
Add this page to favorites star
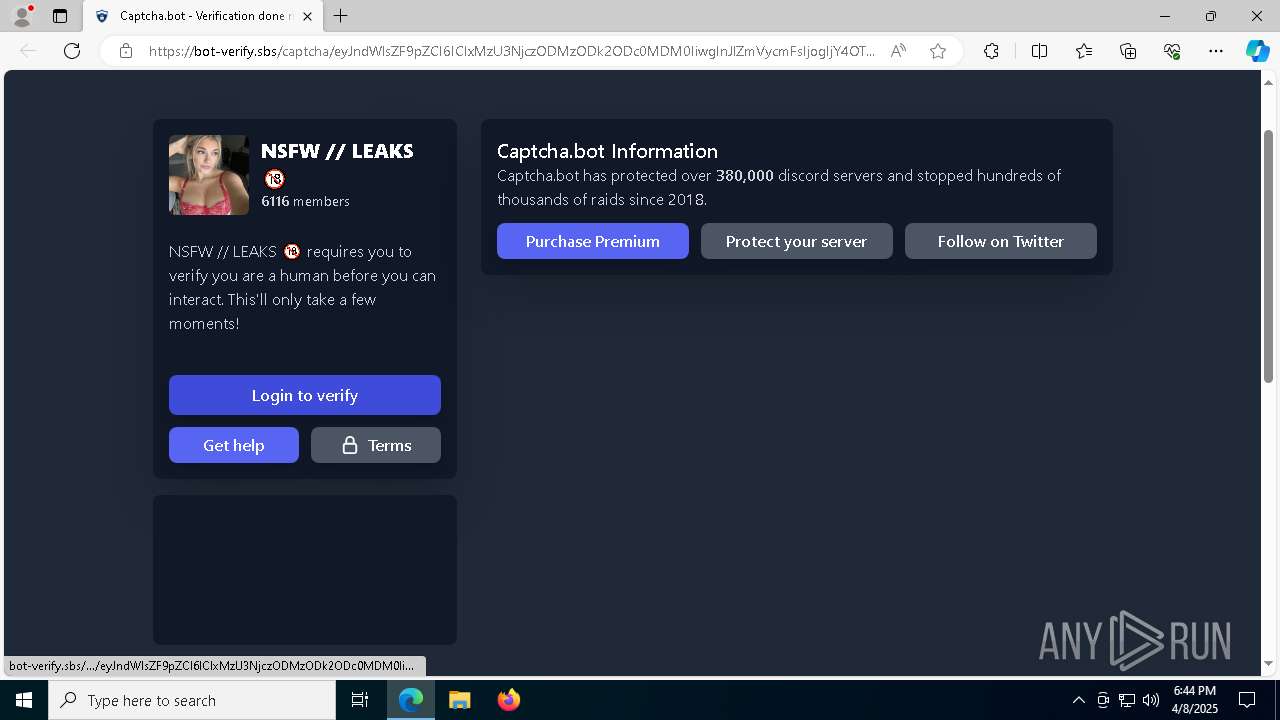938,51
